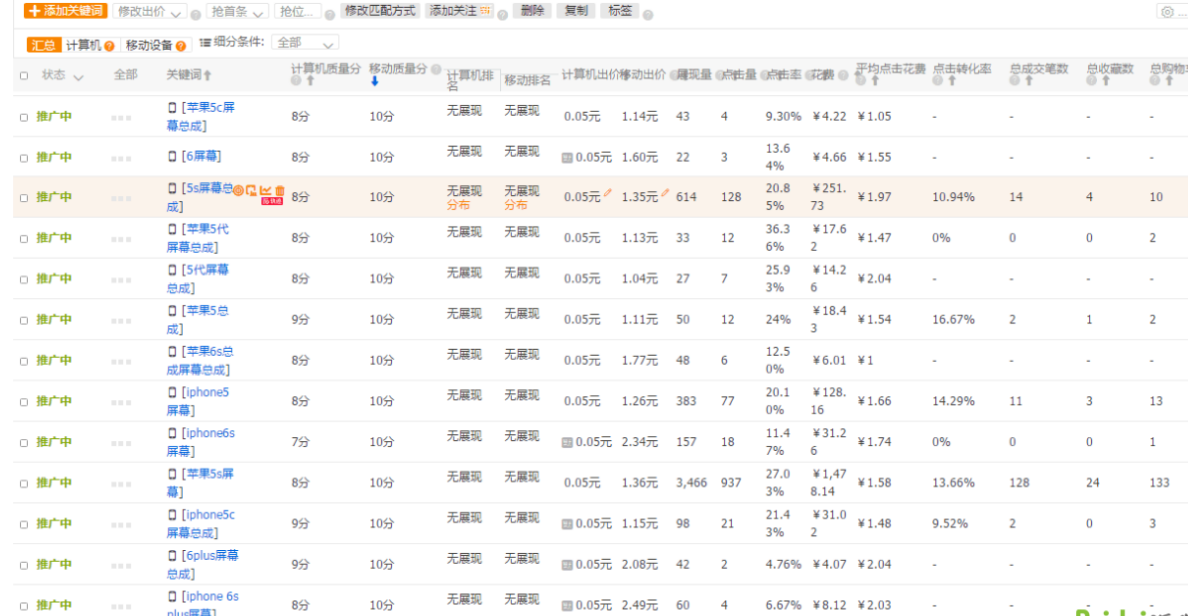This screenshot has height=616, width=1188.
Task: Click the help icon after 修改出价
Action: tap(195, 14)
